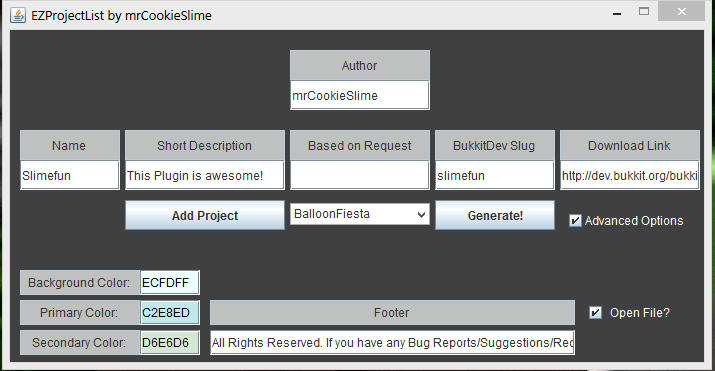This screenshot has height=371, width=715.
Task: Focus the Name field containing Slimefun
Action: [x=70, y=175]
